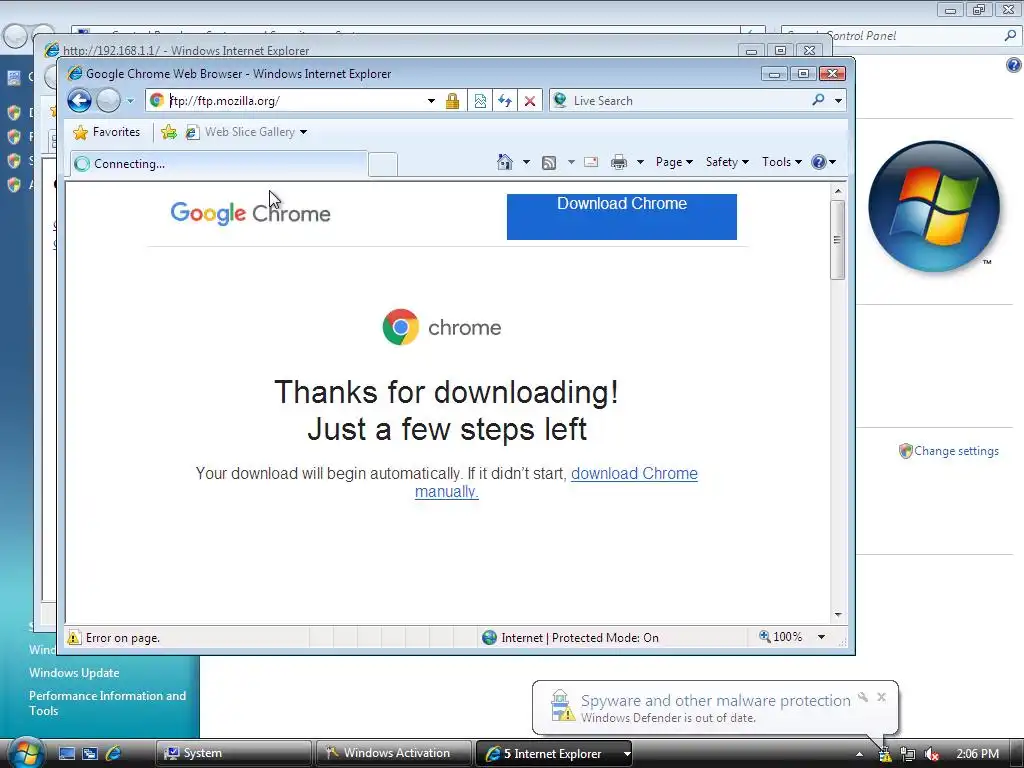This screenshot has height=768, width=1024.
Task: Open a new tab button
Action: point(383,165)
